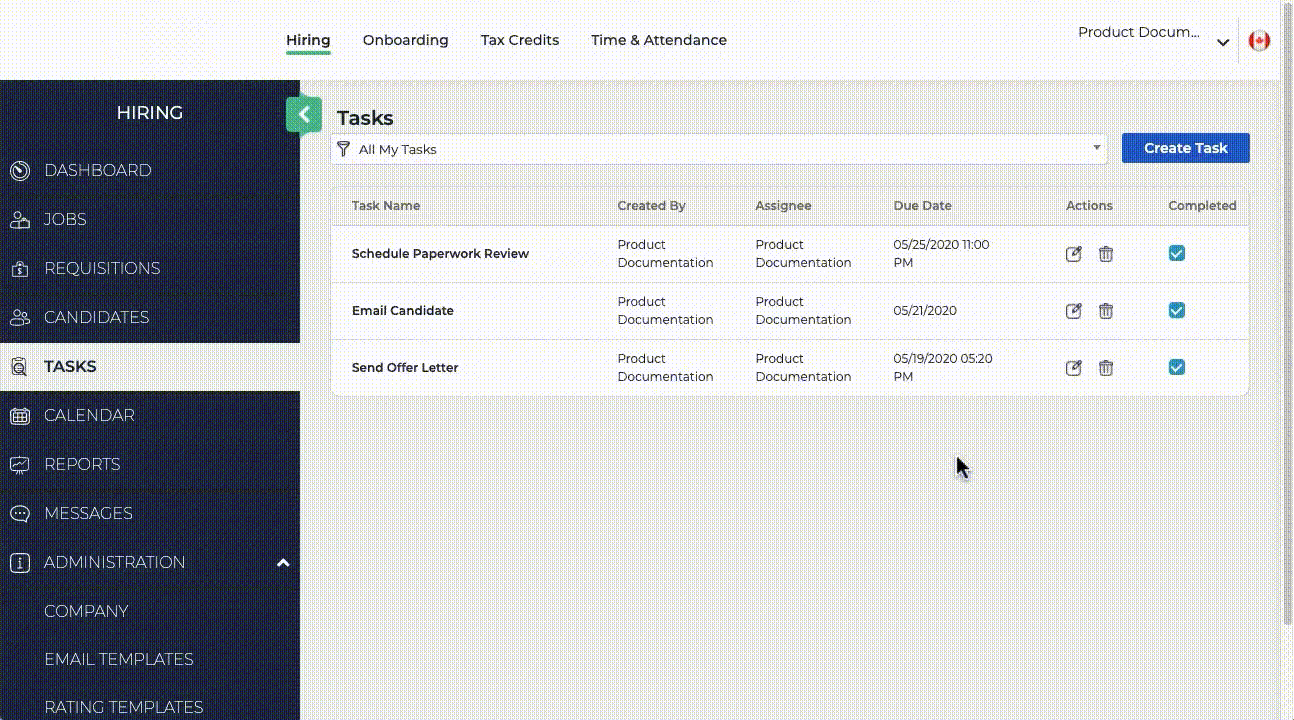Image resolution: width=1294 pixels, height=720 pixels.
Task: Click the Messages chat bubble icon
Action: click(20, 514)
